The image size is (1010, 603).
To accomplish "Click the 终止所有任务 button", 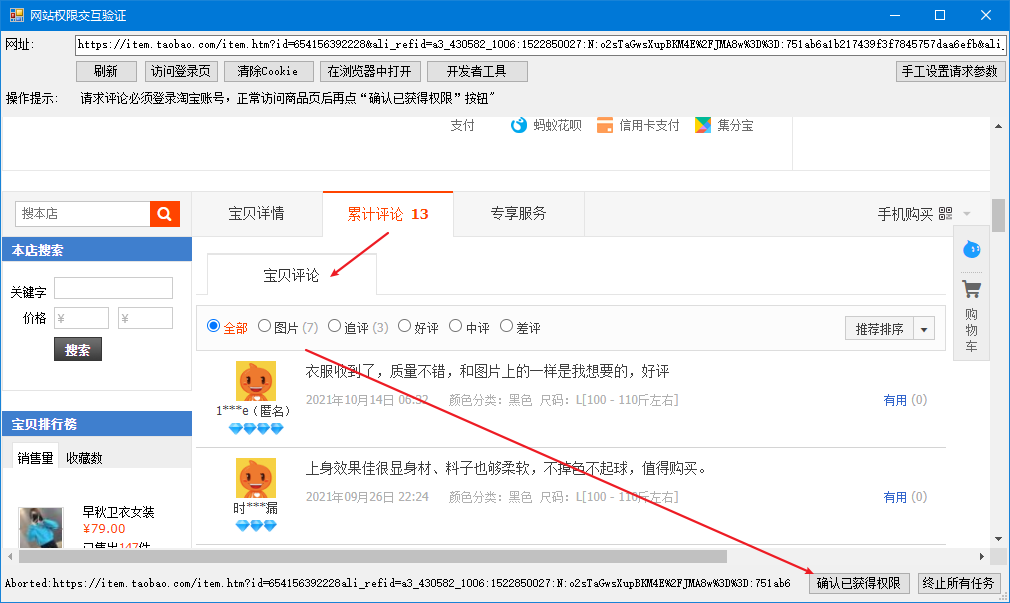I will (958, 583).
